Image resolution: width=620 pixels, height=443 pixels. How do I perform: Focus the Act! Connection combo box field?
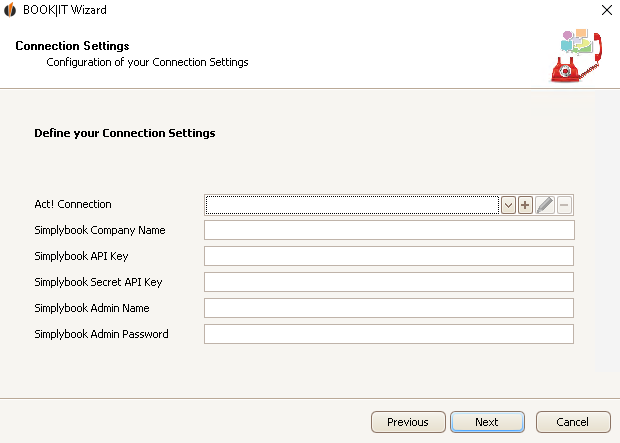[x=352, y=205]
